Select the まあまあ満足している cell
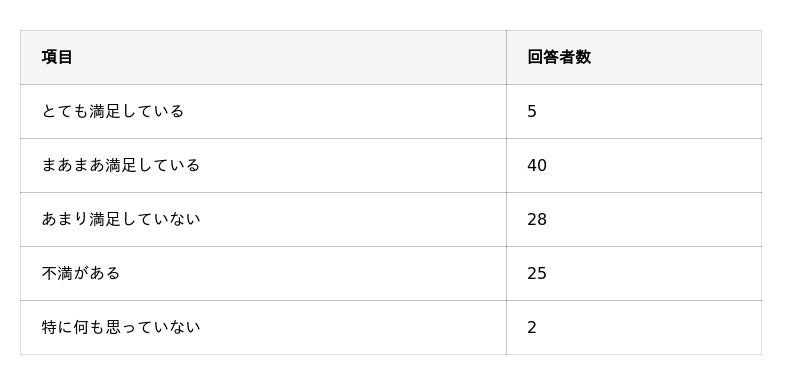The height and width of the screenshot is (385, 800). 263,165
